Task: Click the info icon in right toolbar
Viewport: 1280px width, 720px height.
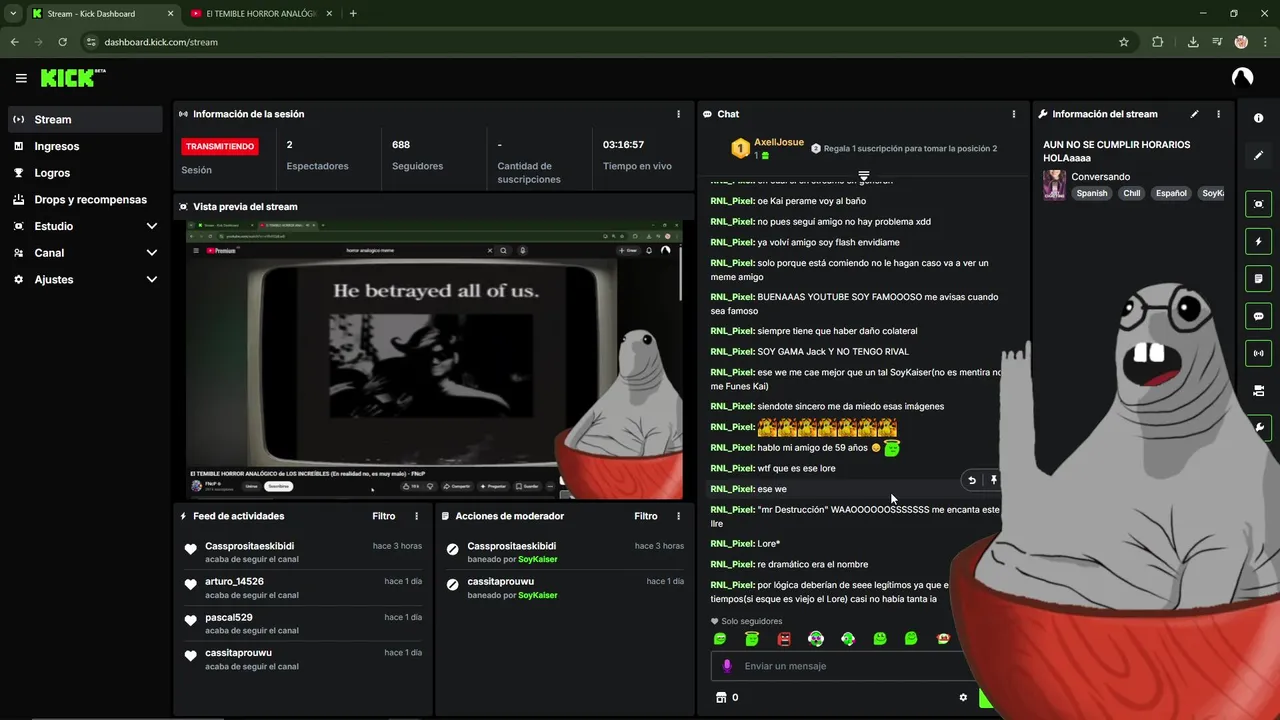Action: (1258, 118)
